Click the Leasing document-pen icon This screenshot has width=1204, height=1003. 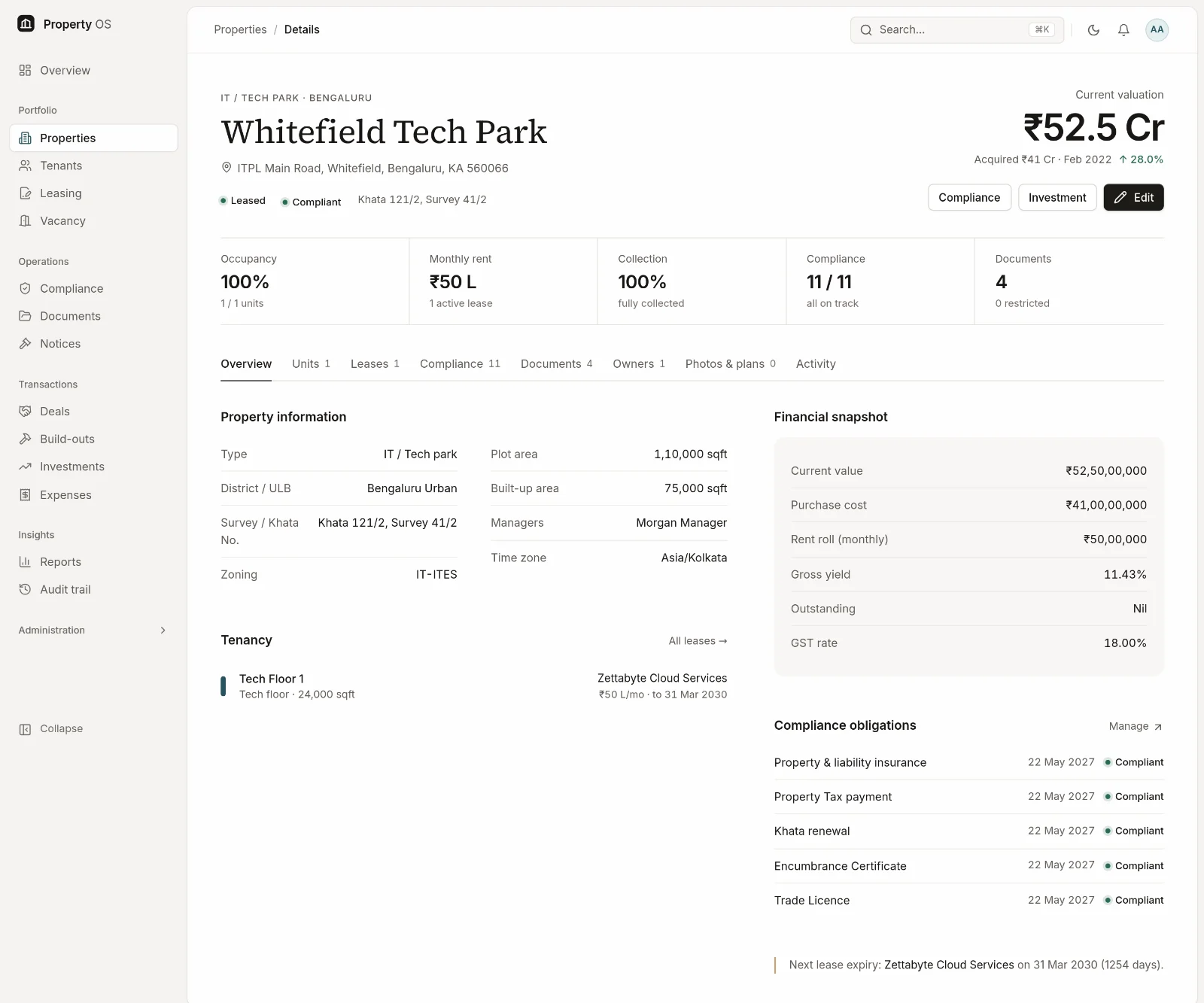25,193
